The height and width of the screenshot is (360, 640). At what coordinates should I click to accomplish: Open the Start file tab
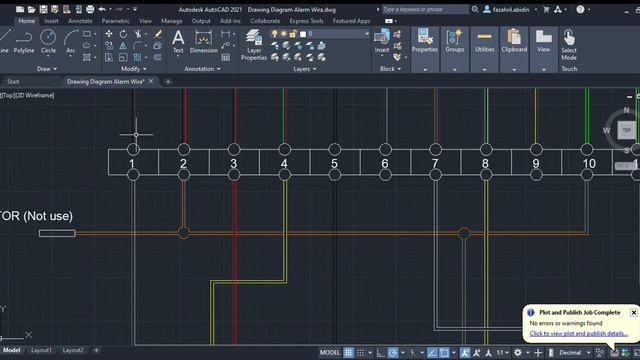coord(13,82)
